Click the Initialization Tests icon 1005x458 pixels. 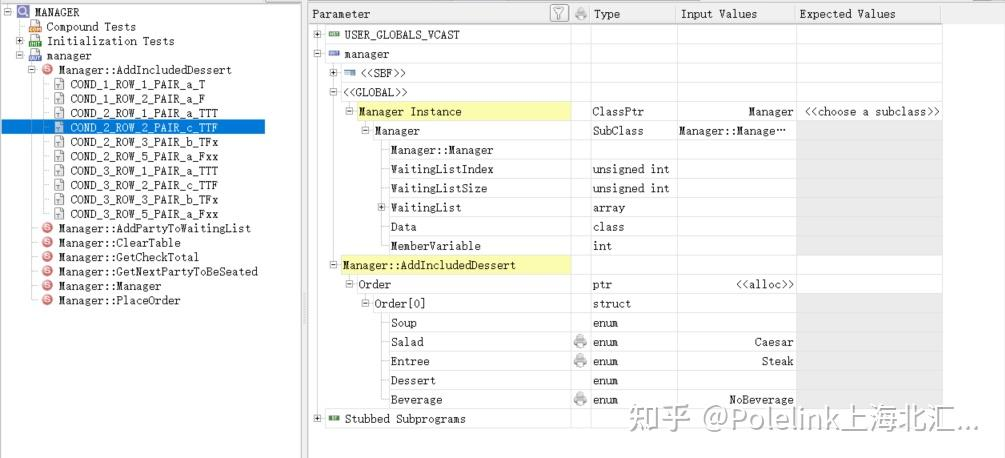click(35, 41)
